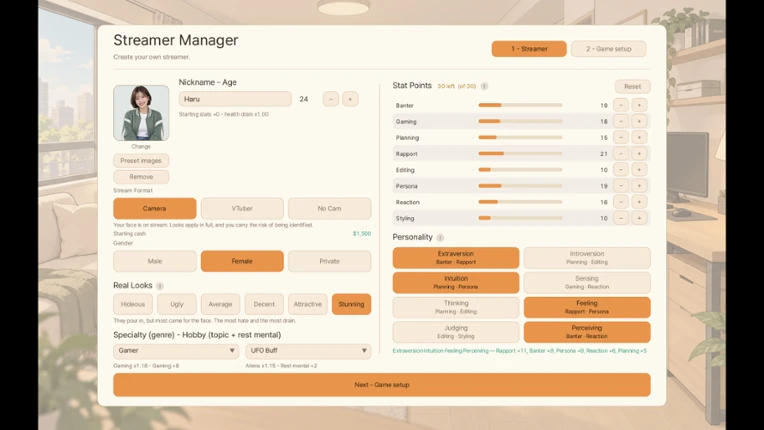Increase the Persona stat
Screen dimensions: 764x430
(x=639, y=186)
